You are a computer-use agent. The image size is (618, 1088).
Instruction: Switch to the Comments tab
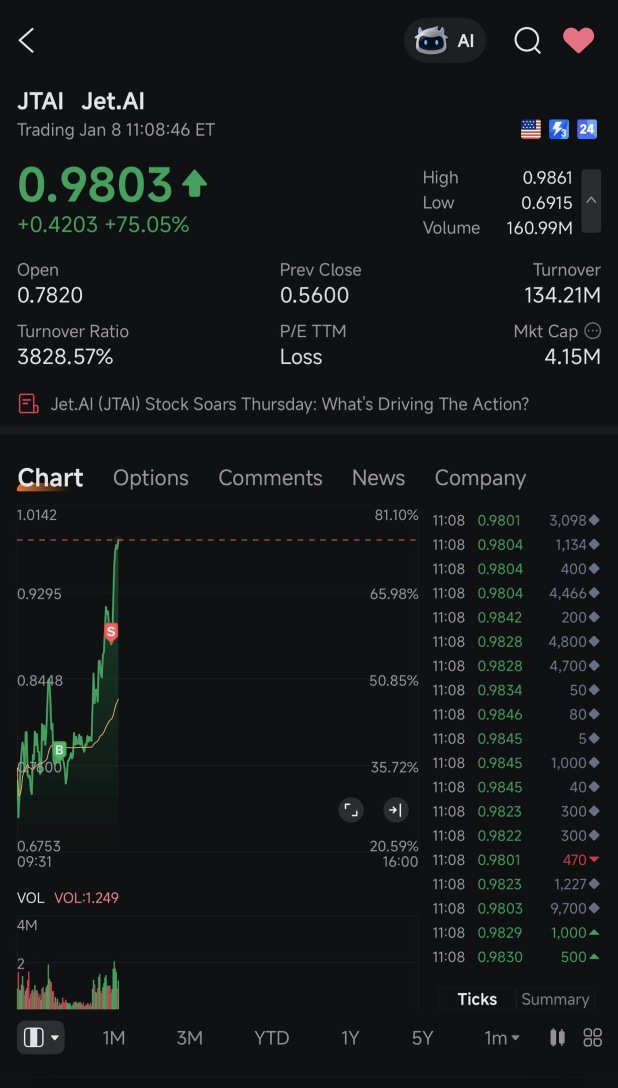(270, 478)
